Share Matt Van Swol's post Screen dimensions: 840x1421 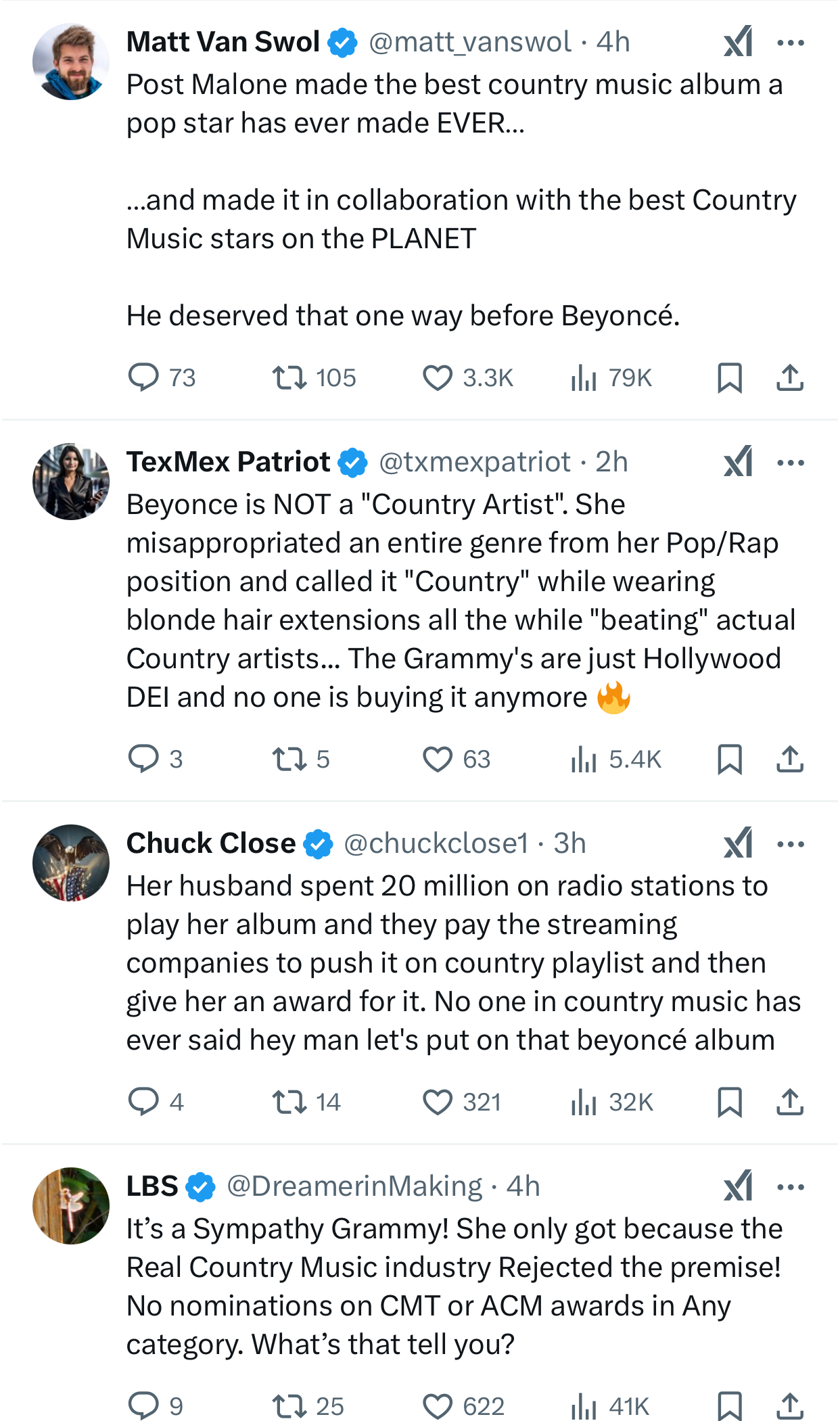click(789, 377)
